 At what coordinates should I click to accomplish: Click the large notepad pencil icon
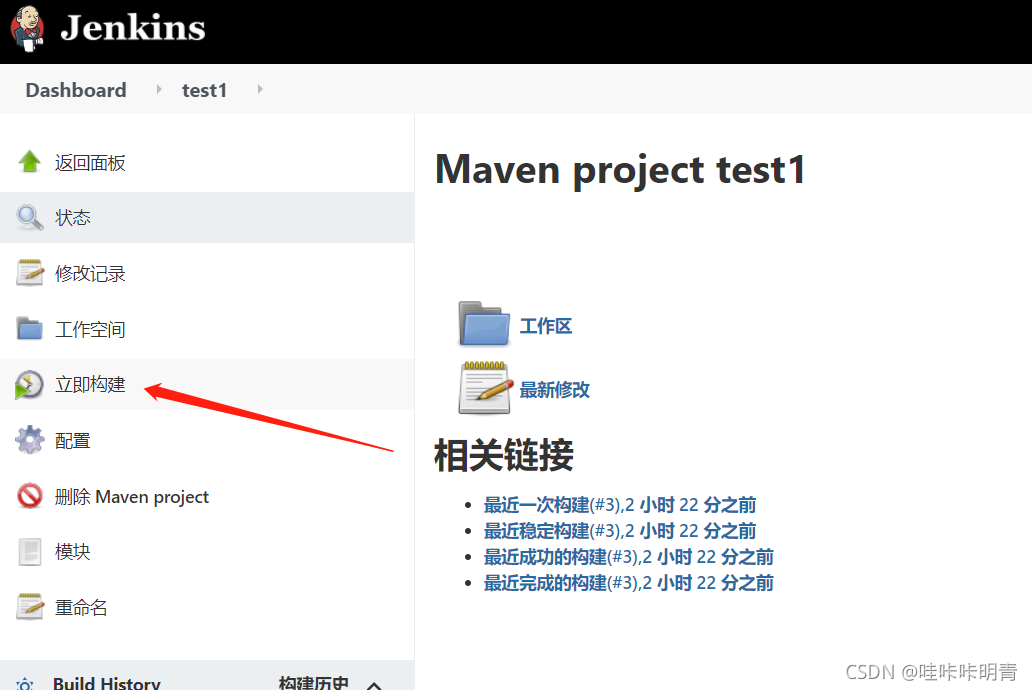485,388
